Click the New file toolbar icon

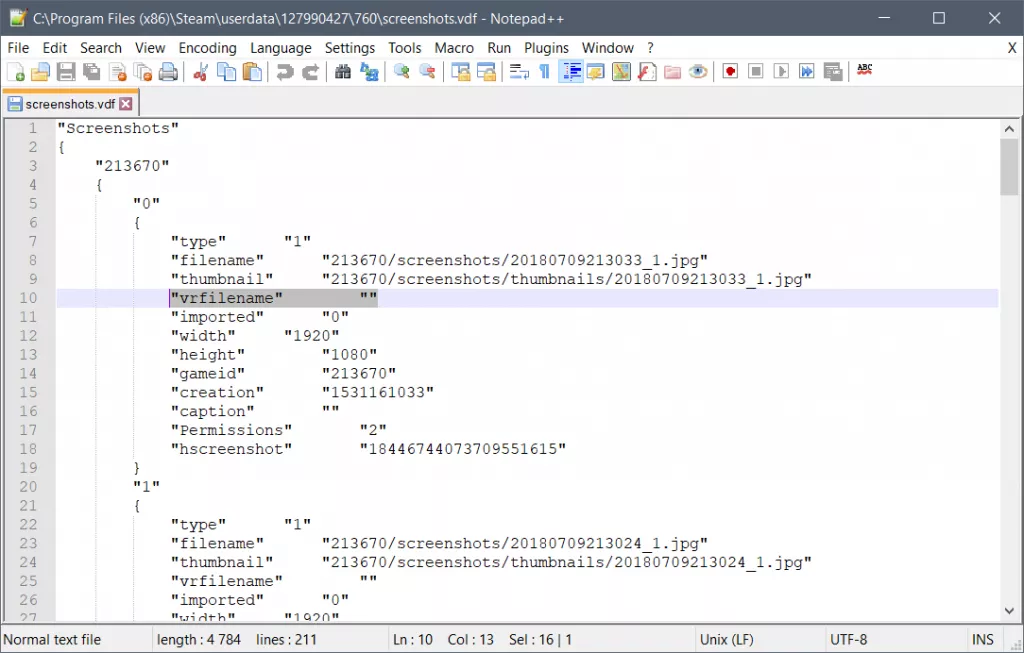[x=16, y=71]
